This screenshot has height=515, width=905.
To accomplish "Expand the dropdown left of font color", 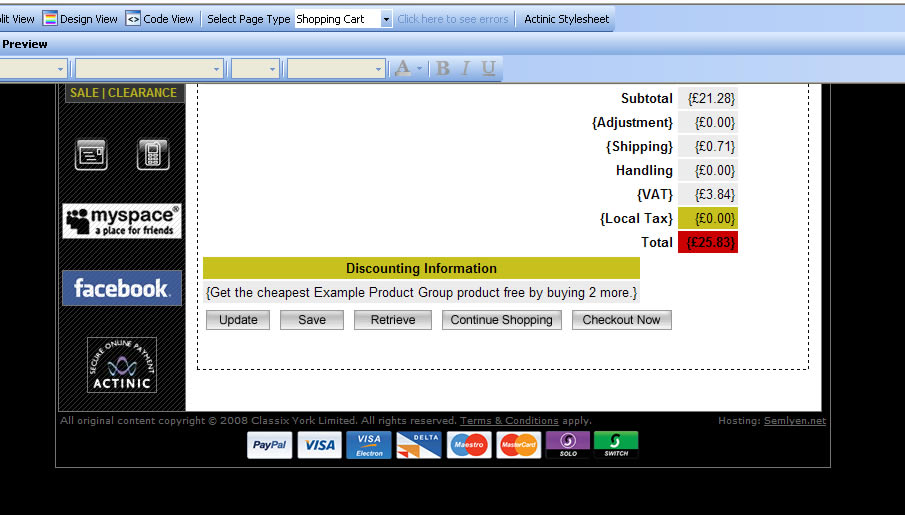I will click(379, 68).
